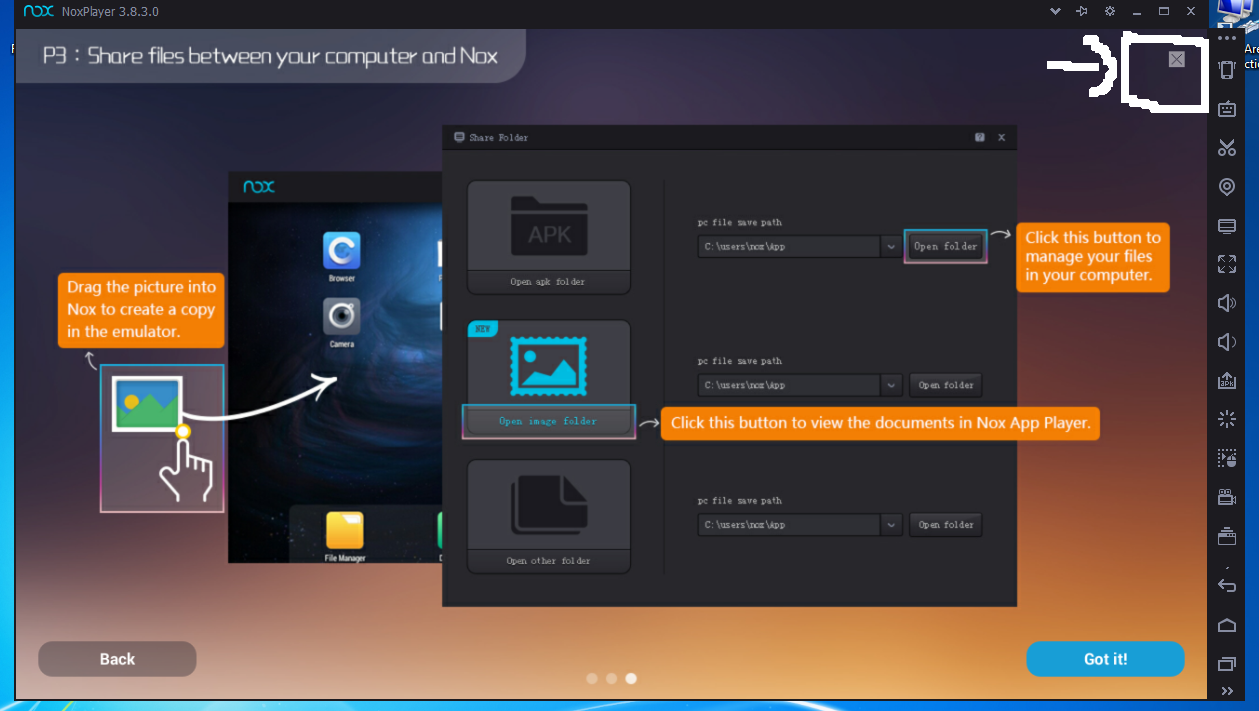Click the apk save path field
This screenshot has width=1259, height=711.
(789, 246)
